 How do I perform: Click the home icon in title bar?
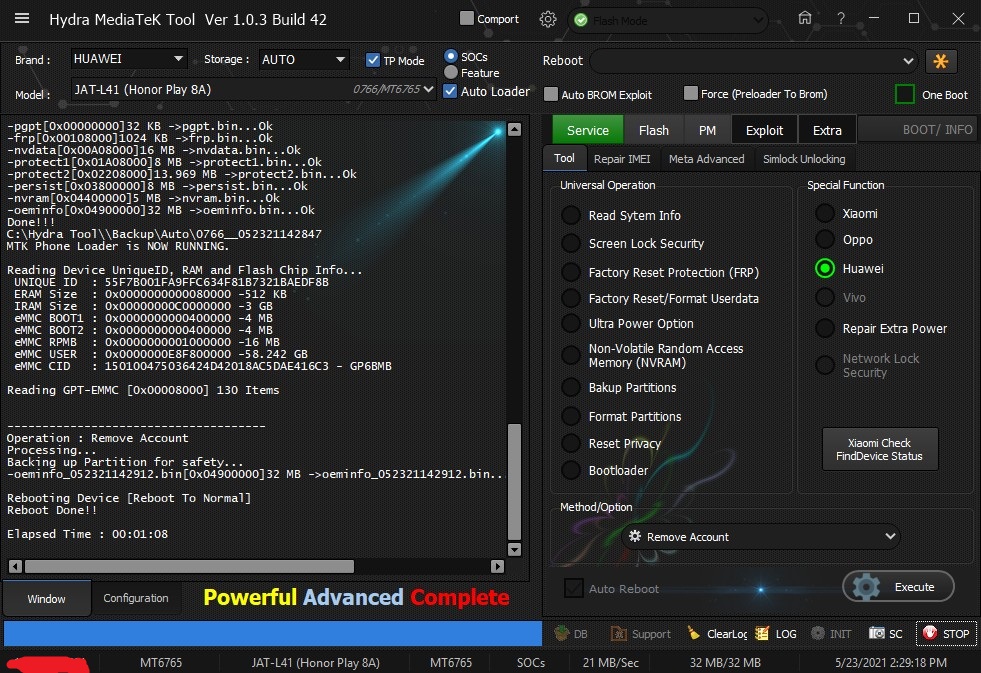coord(805,18)
